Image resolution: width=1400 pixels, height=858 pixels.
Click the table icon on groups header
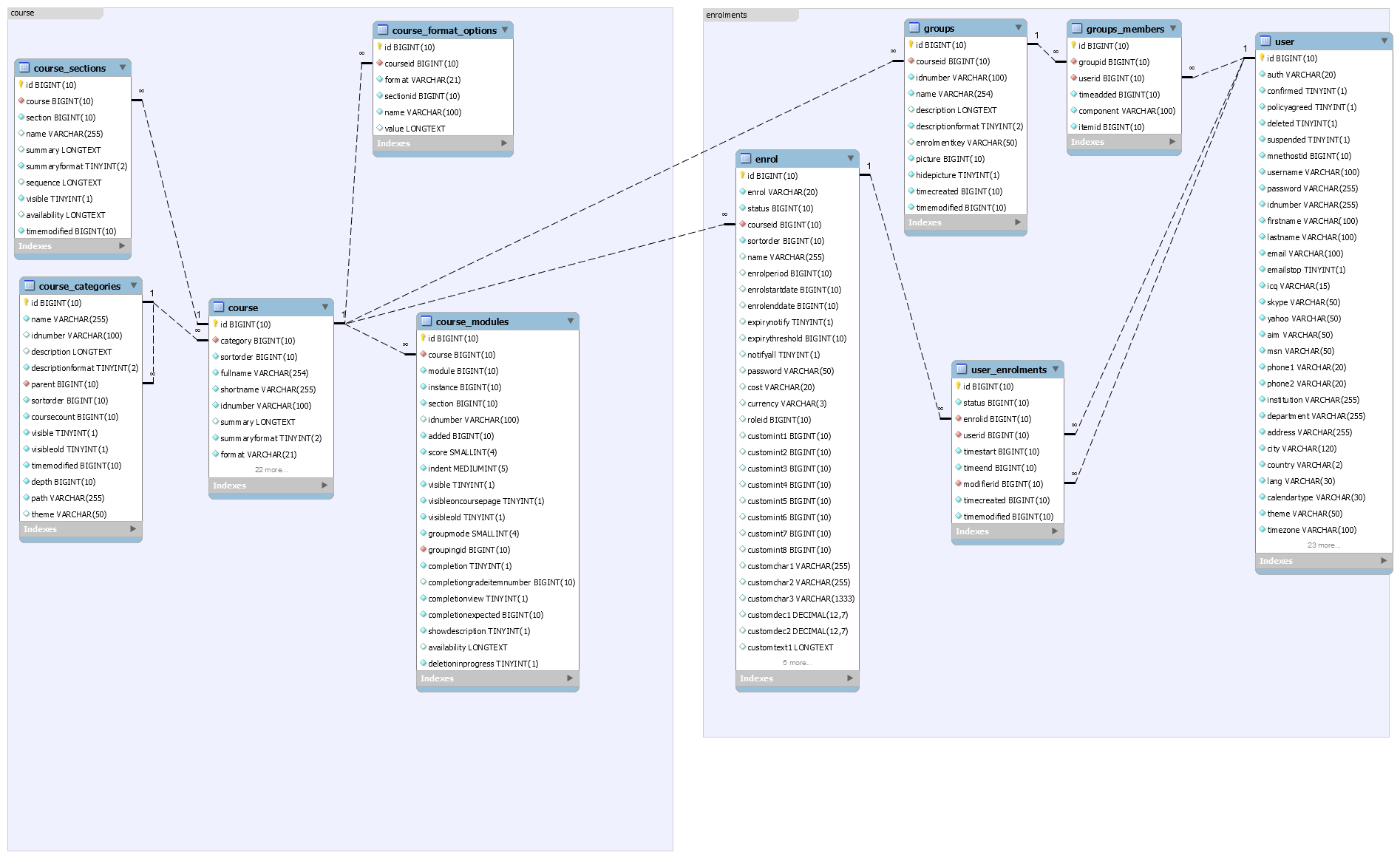(x=914, y=28)
